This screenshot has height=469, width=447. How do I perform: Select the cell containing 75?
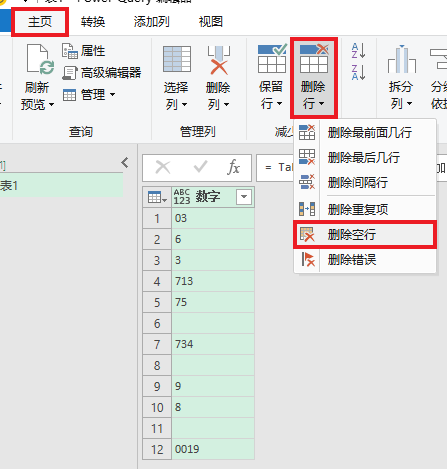click(x=213, y=302)
